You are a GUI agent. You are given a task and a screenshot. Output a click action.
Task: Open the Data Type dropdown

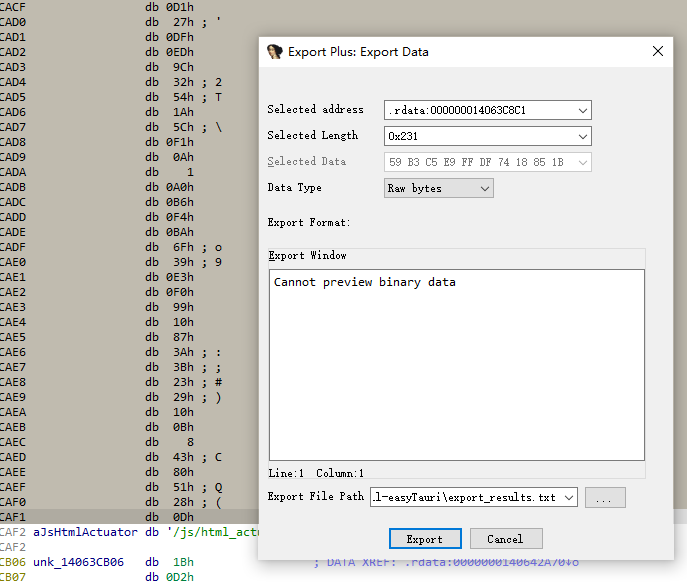click(x=484, y=188)
